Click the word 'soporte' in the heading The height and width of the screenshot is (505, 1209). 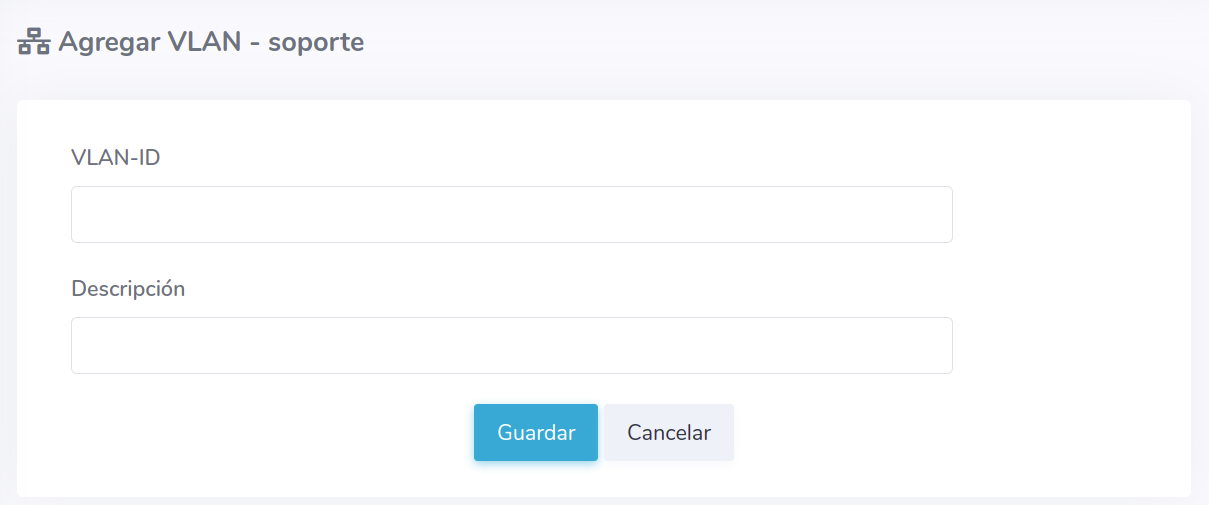tap(316, 43)
